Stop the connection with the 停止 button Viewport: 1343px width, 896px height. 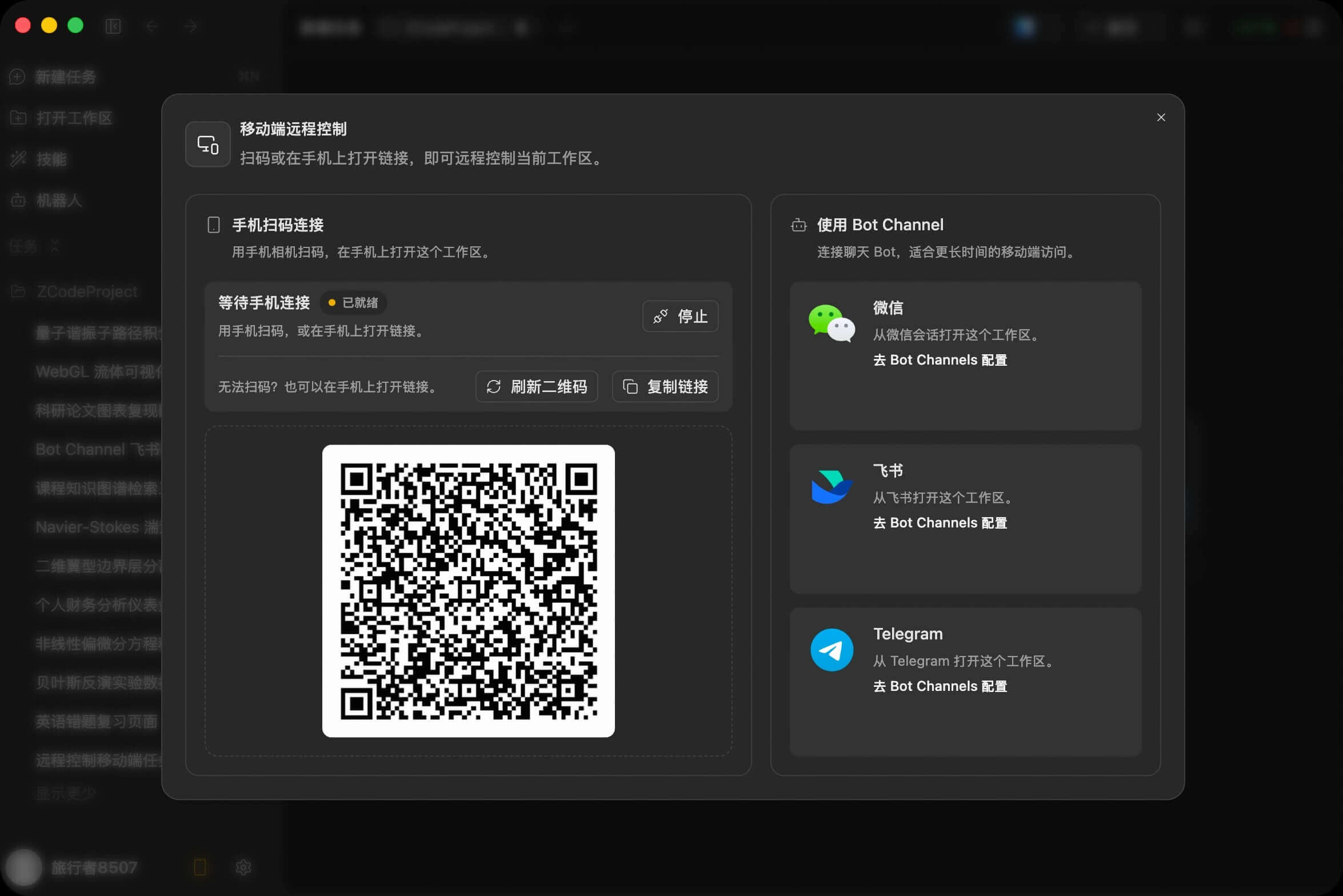coord(680,316)
